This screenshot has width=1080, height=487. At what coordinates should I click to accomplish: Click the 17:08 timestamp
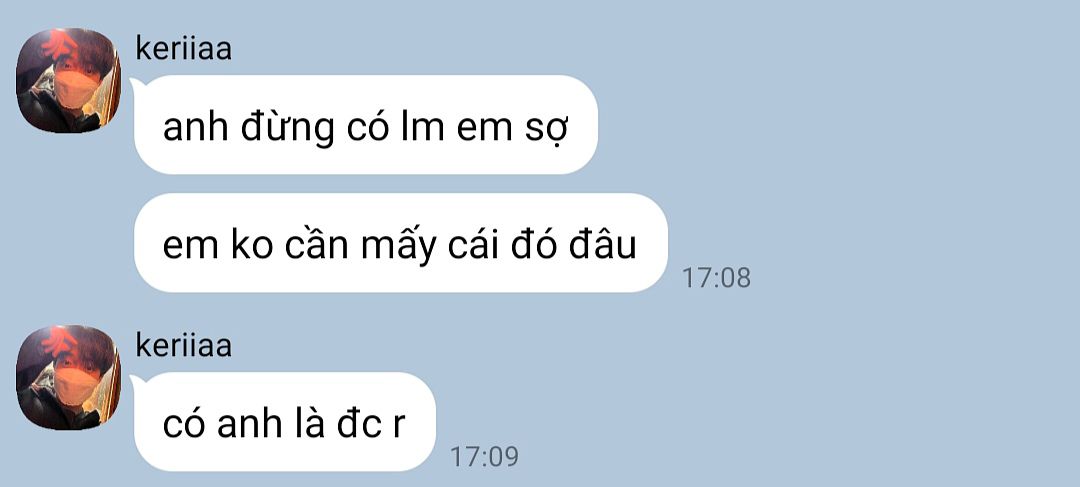(x=716, y=278)
